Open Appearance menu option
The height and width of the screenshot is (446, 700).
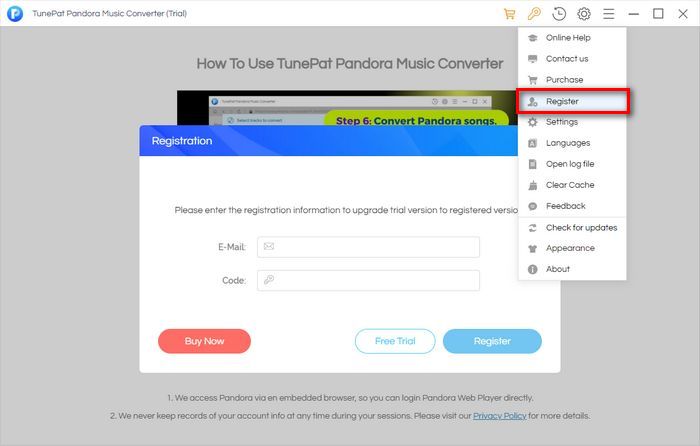572,248
